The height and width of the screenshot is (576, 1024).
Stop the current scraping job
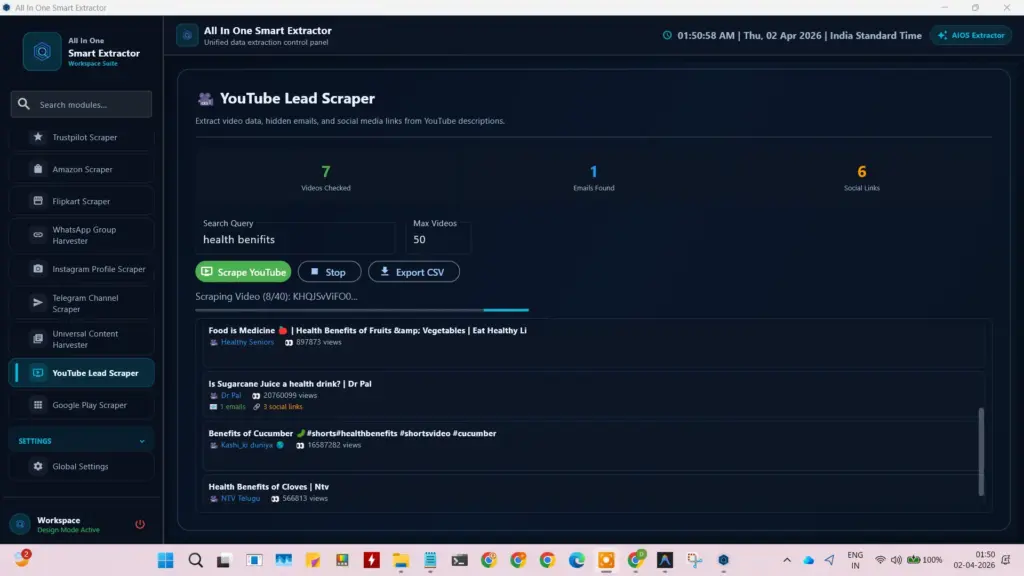tap(329, 272)
